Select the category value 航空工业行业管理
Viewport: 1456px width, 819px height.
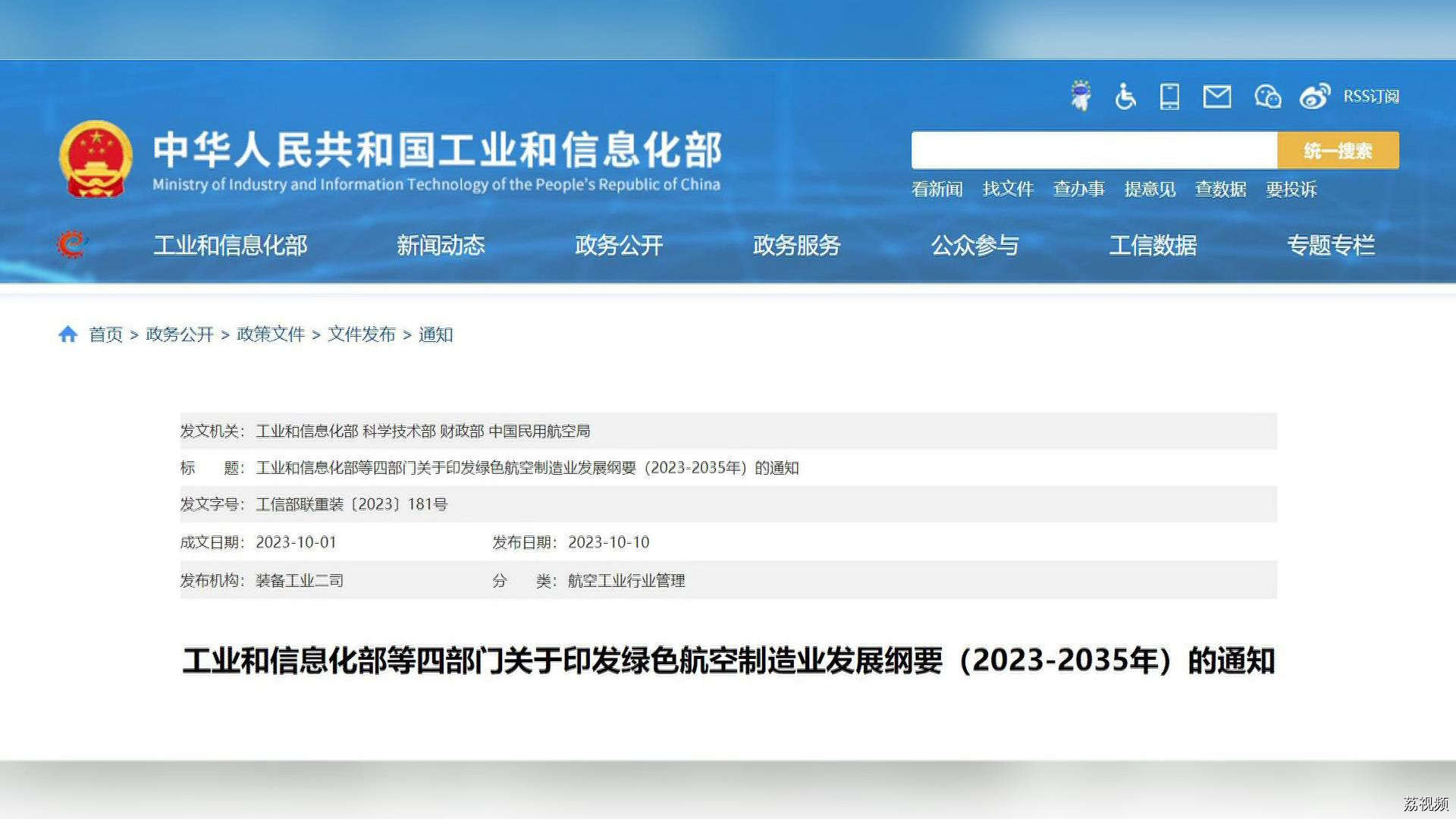(x=626, y=580)
